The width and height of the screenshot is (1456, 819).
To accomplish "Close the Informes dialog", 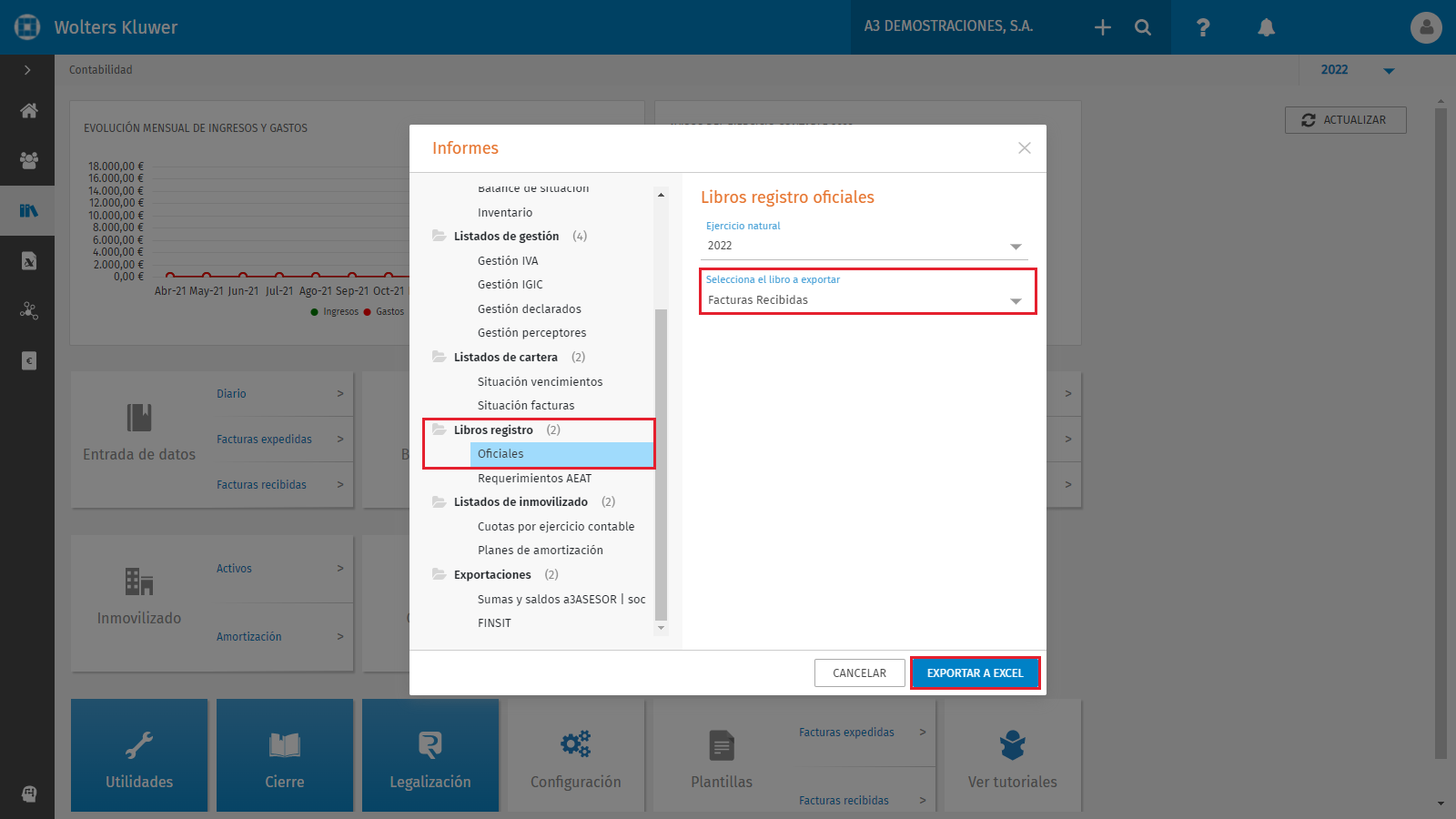I will click(x=1025, y=148).
